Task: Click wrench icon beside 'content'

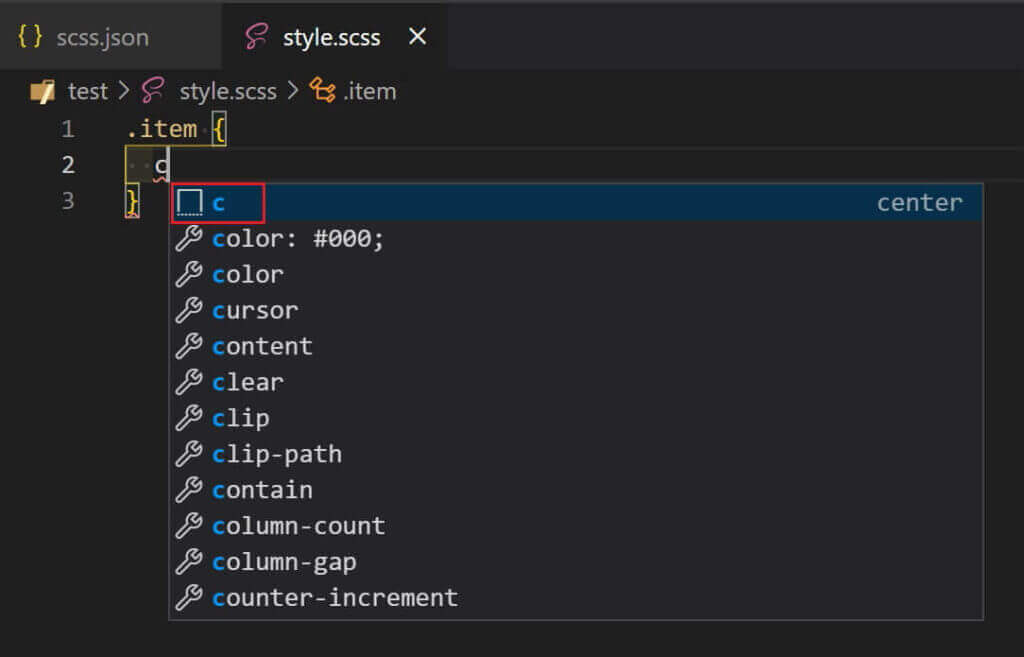Action: click(189, 346)
